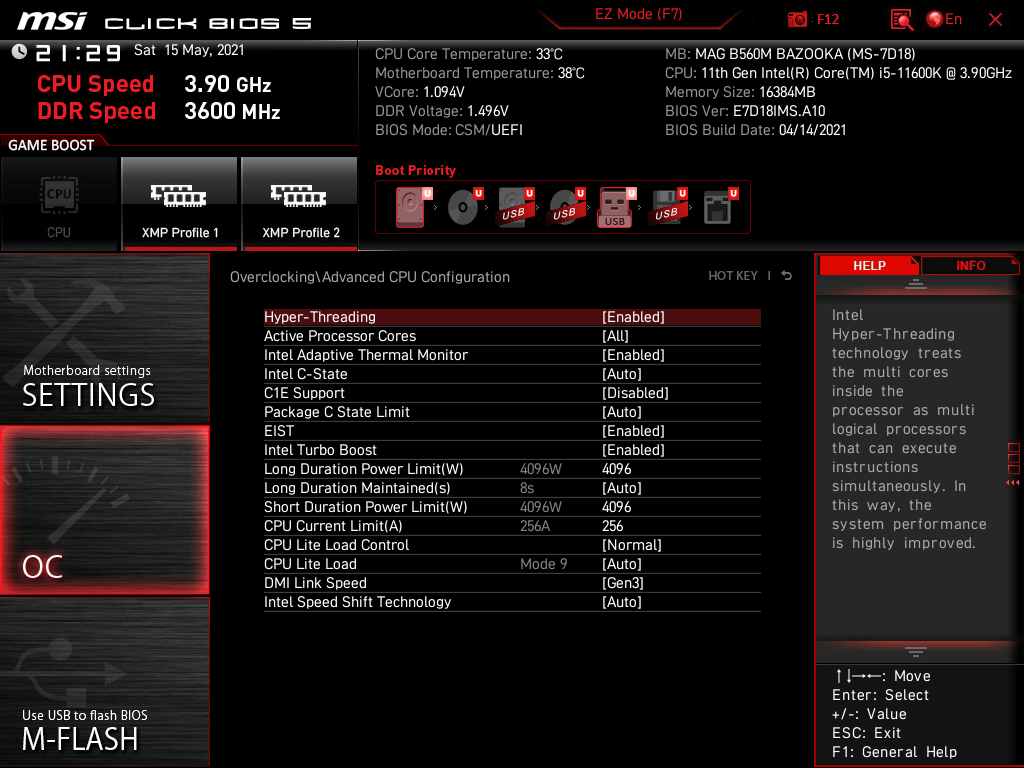Click the help panel bottom handle

(916, 652)
